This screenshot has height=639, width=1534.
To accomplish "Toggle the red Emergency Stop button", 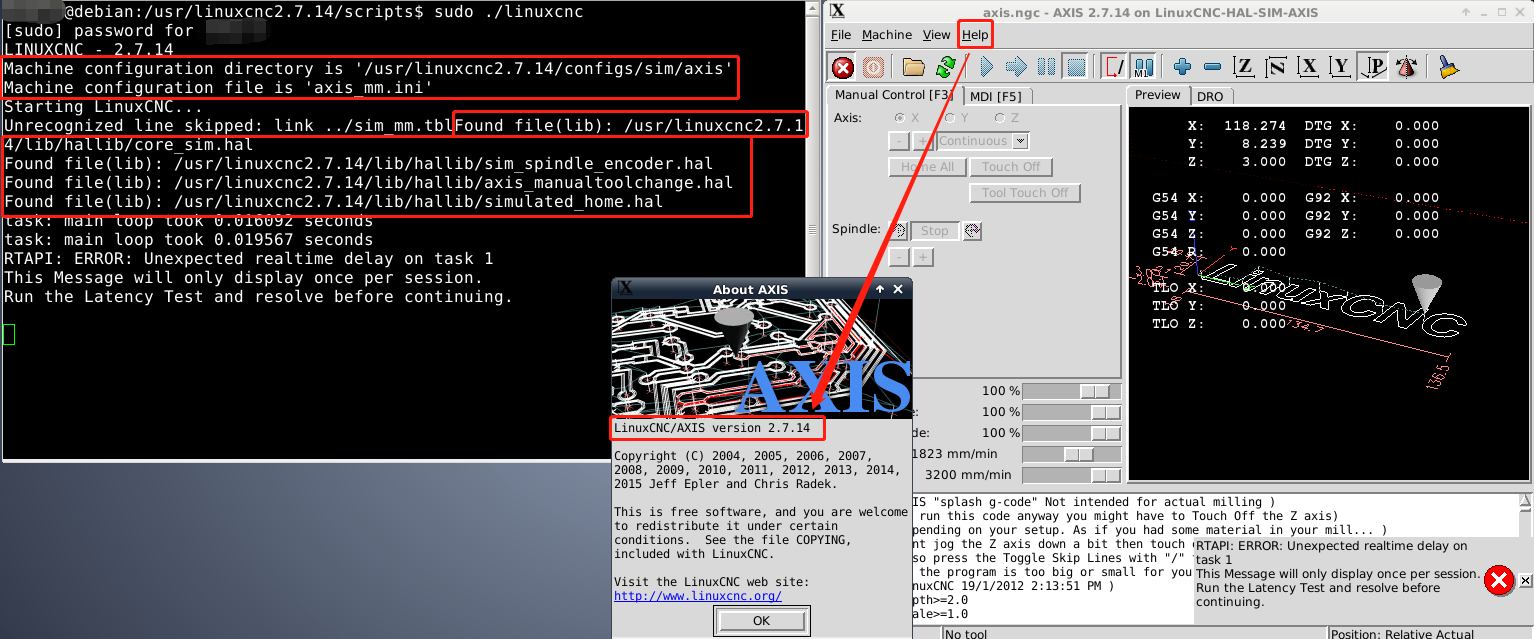I will (x=843, y=67).
